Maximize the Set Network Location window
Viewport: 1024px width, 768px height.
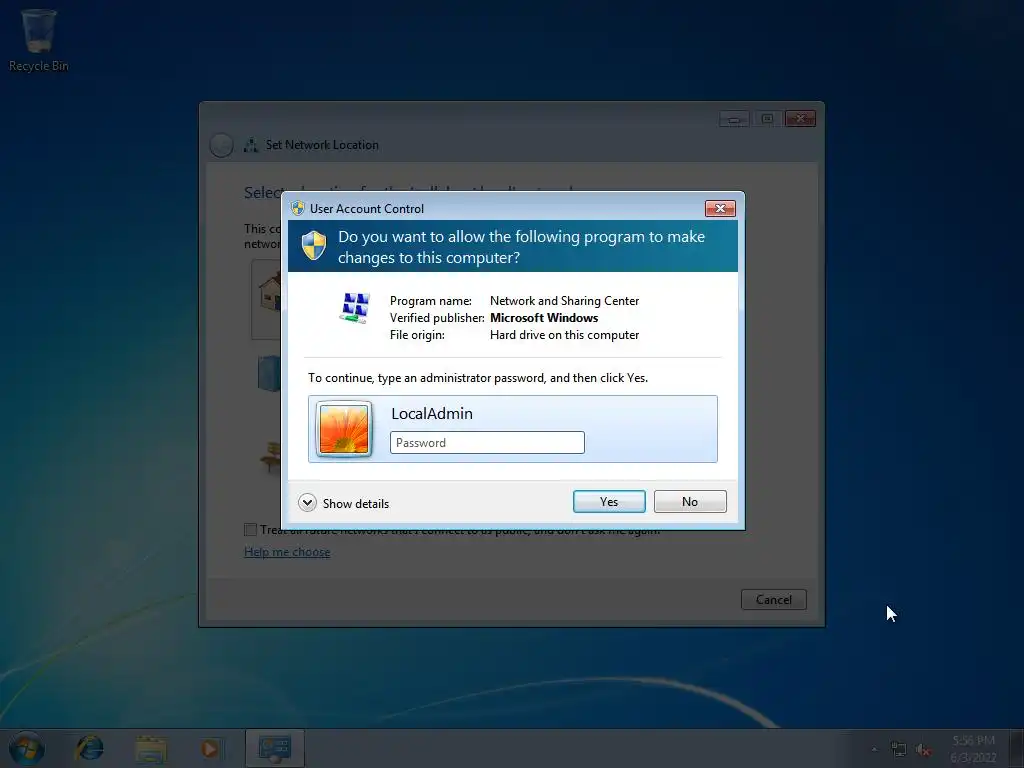click(x=767, y=119)
